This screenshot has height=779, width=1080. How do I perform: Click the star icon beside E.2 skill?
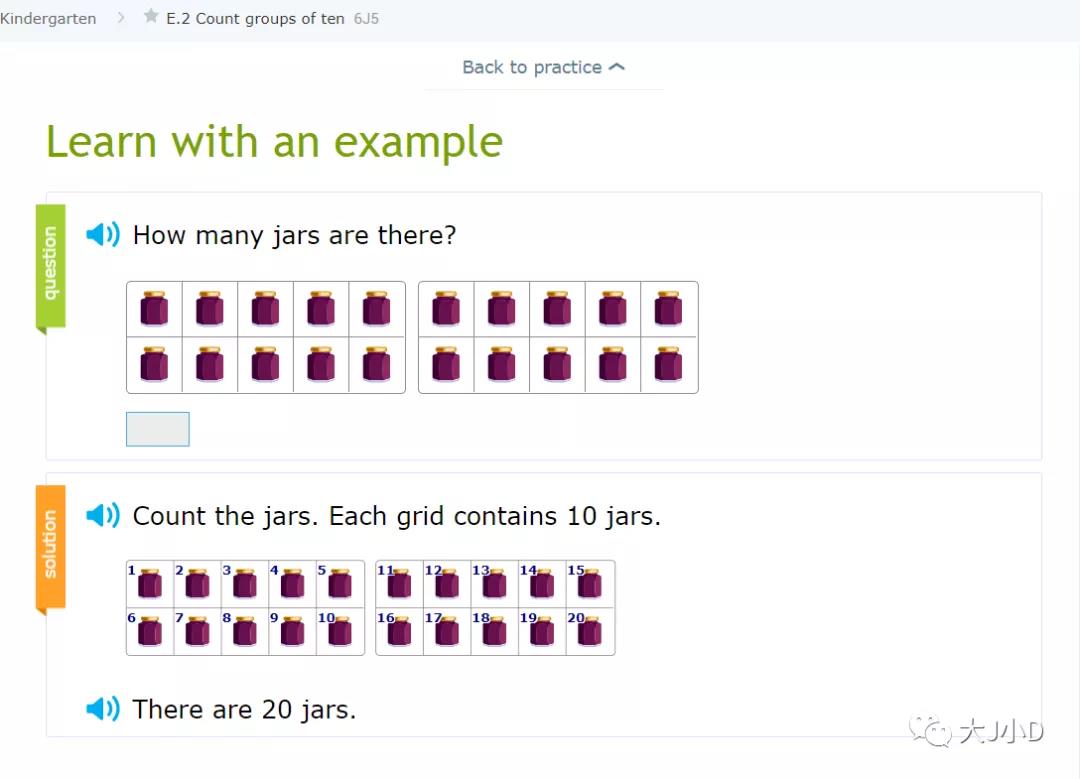(x=151, y=17)
